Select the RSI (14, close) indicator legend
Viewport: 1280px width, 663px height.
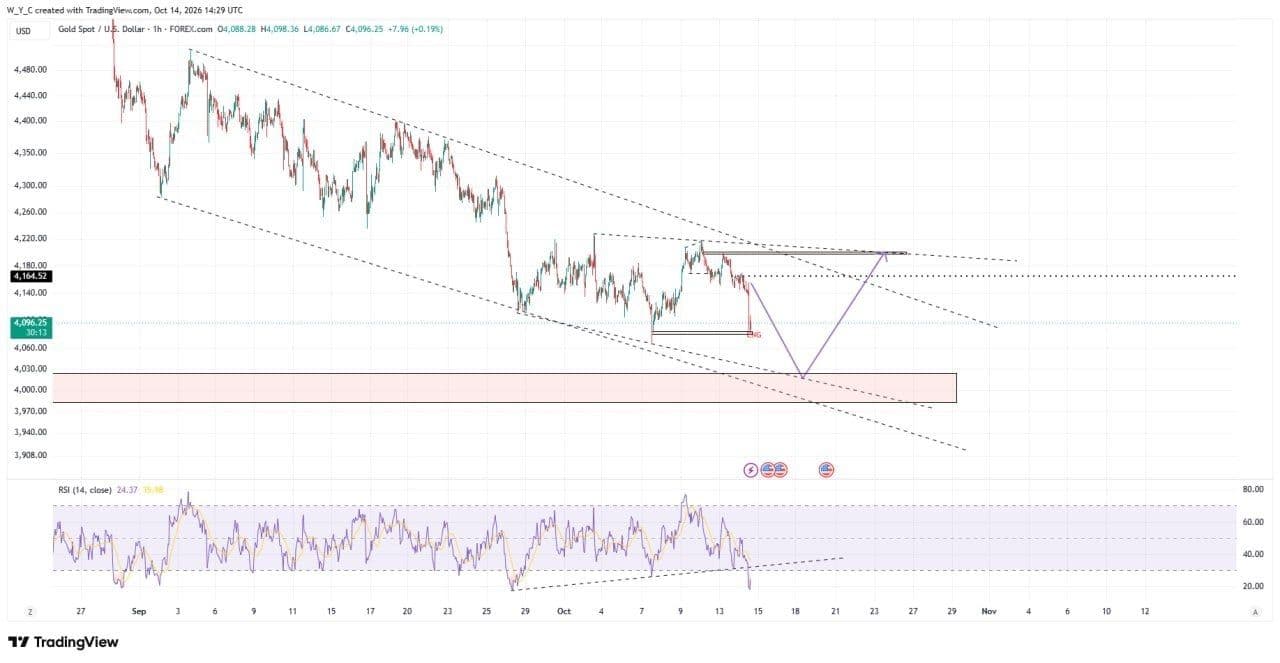pyautogui.click(x=85, y=490)
